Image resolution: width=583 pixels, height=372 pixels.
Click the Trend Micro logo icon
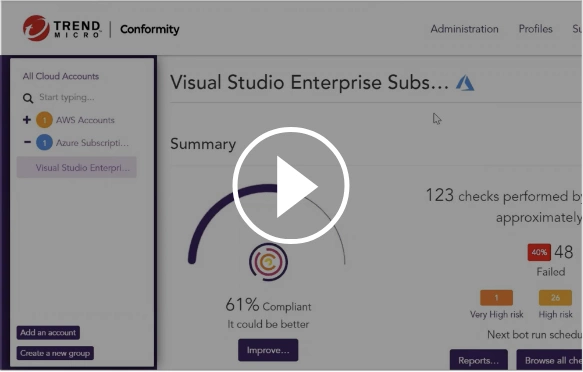tap(36, 28)
